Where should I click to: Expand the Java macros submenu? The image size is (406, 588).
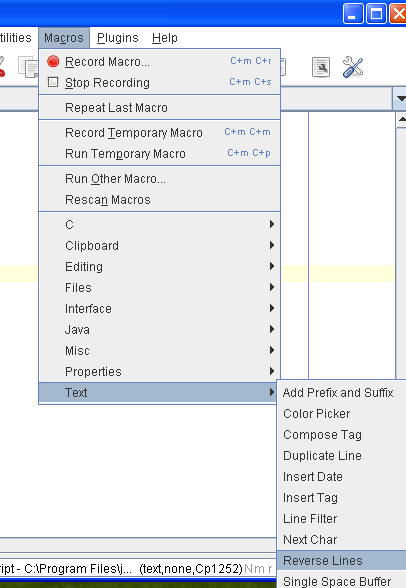160,330
